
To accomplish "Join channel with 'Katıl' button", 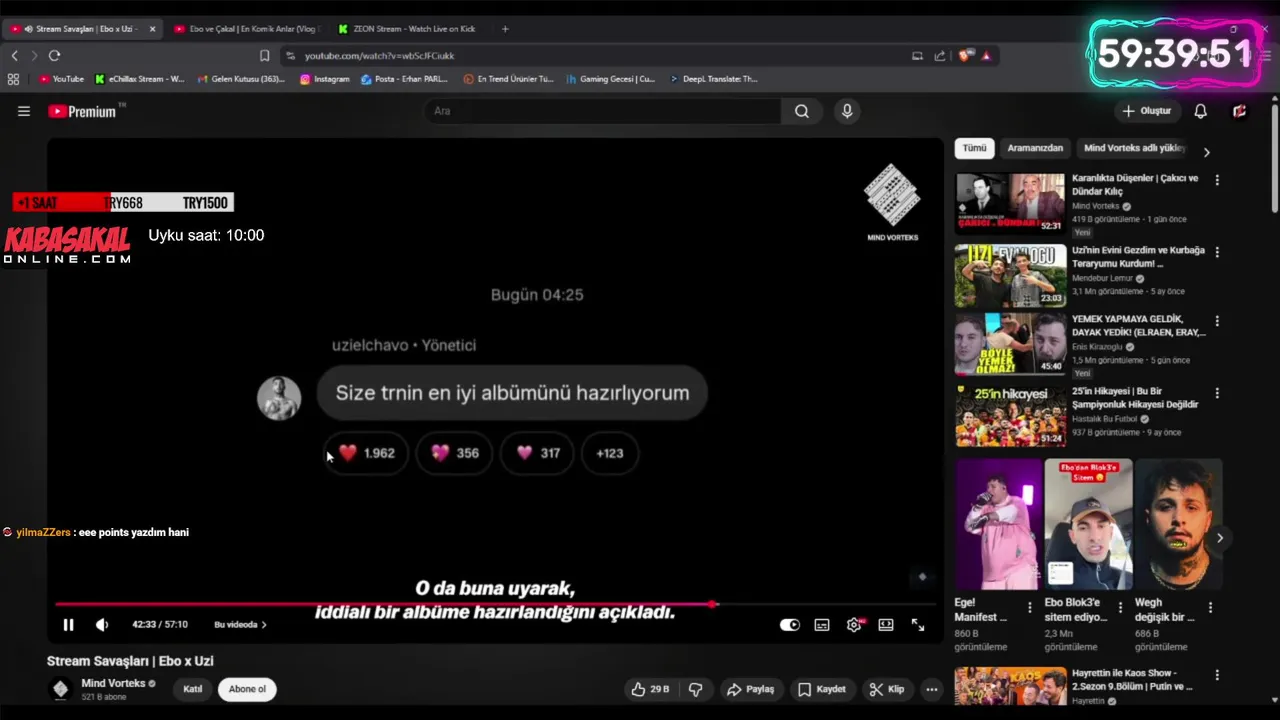I will (192, 689).
